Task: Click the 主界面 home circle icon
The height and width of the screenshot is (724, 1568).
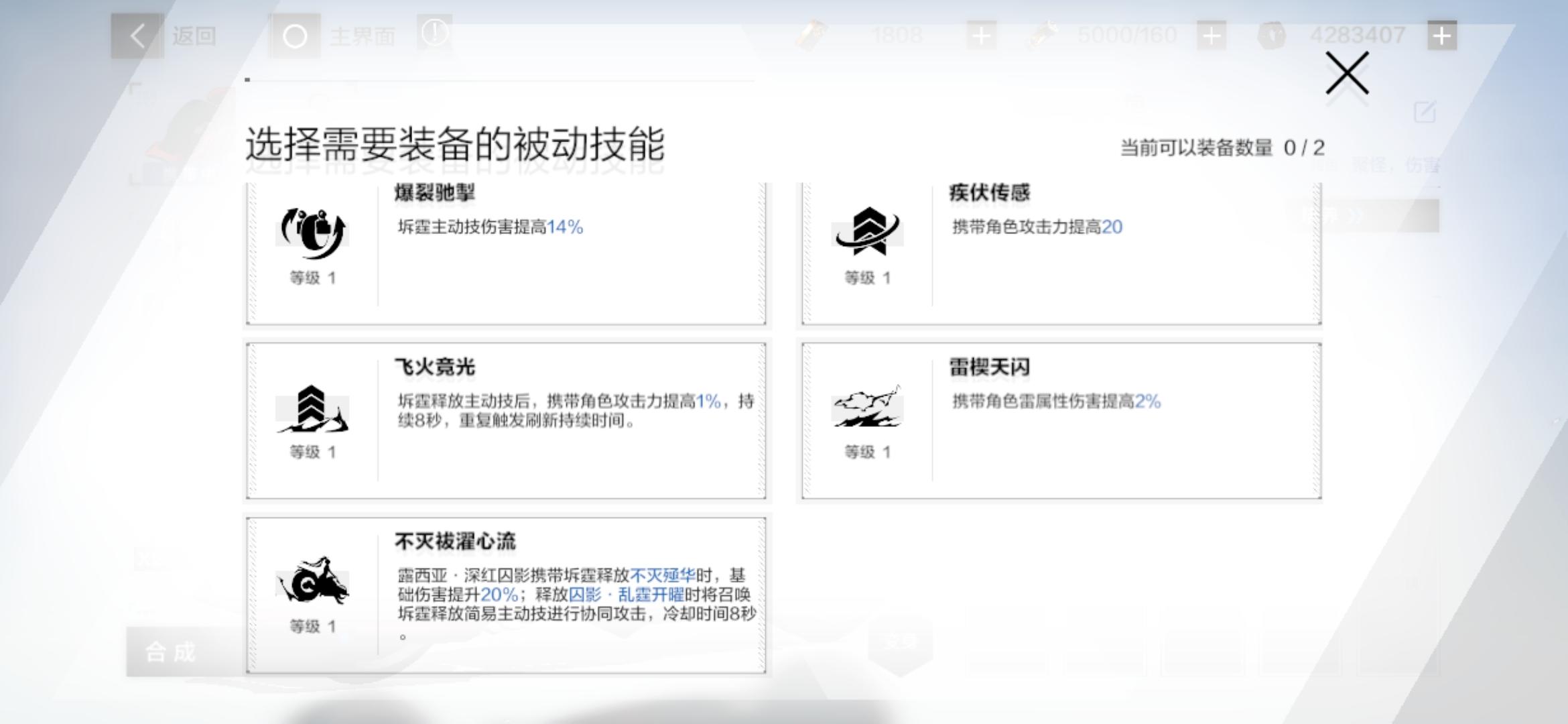Action: [x=295, y=36]
